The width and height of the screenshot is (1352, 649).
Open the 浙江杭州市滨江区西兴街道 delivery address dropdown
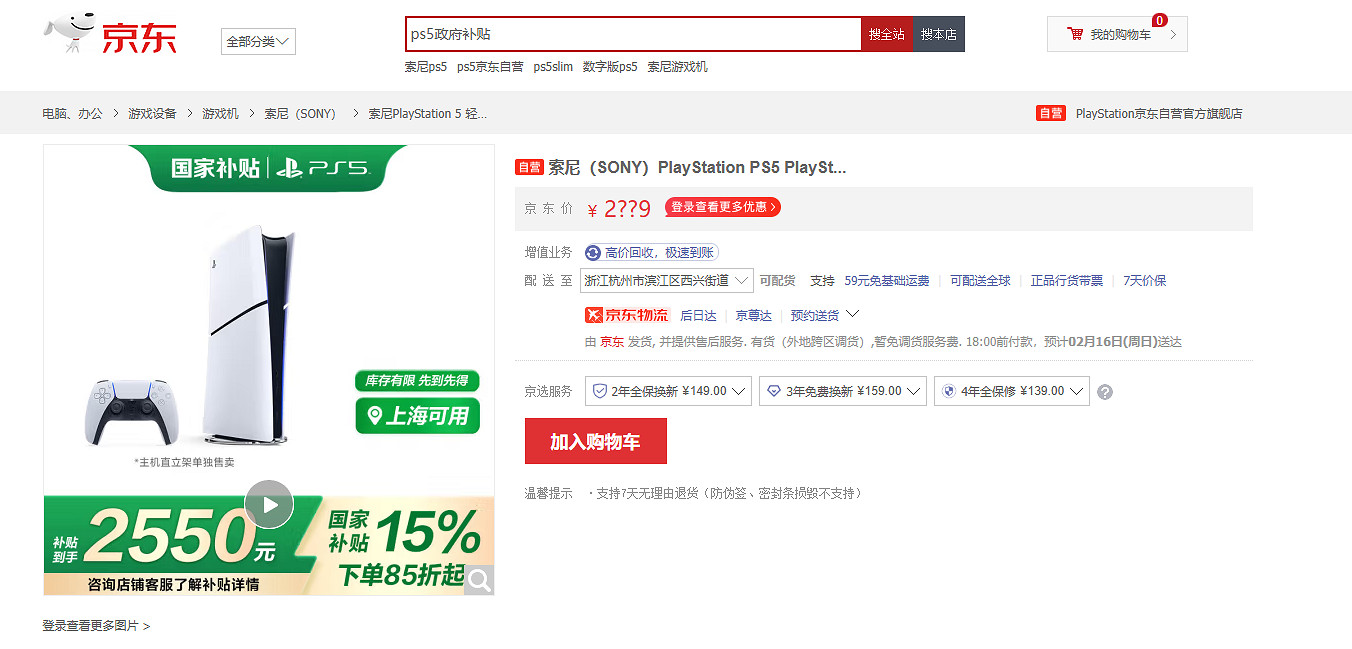click(x=668, y=280)
